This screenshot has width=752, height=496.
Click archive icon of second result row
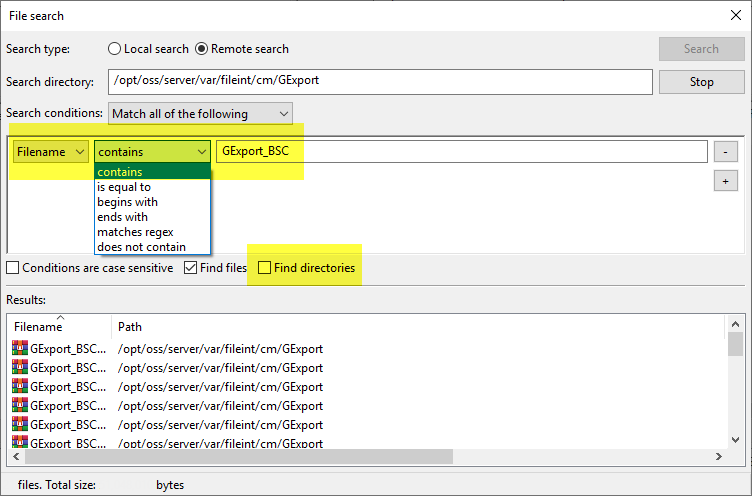[x=20, y=367]
